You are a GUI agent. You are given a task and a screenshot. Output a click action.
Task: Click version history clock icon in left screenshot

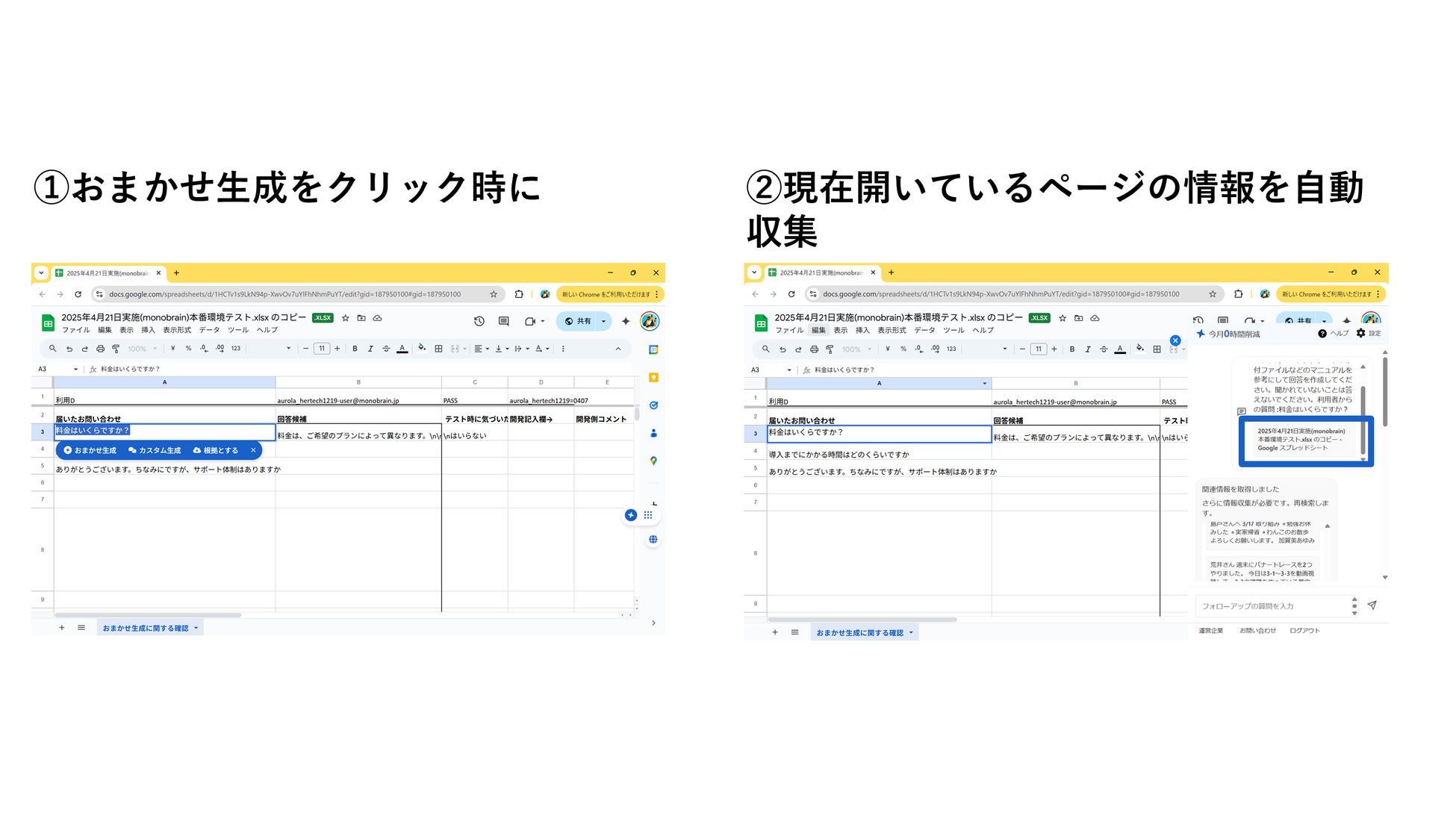tap(479, 321)
